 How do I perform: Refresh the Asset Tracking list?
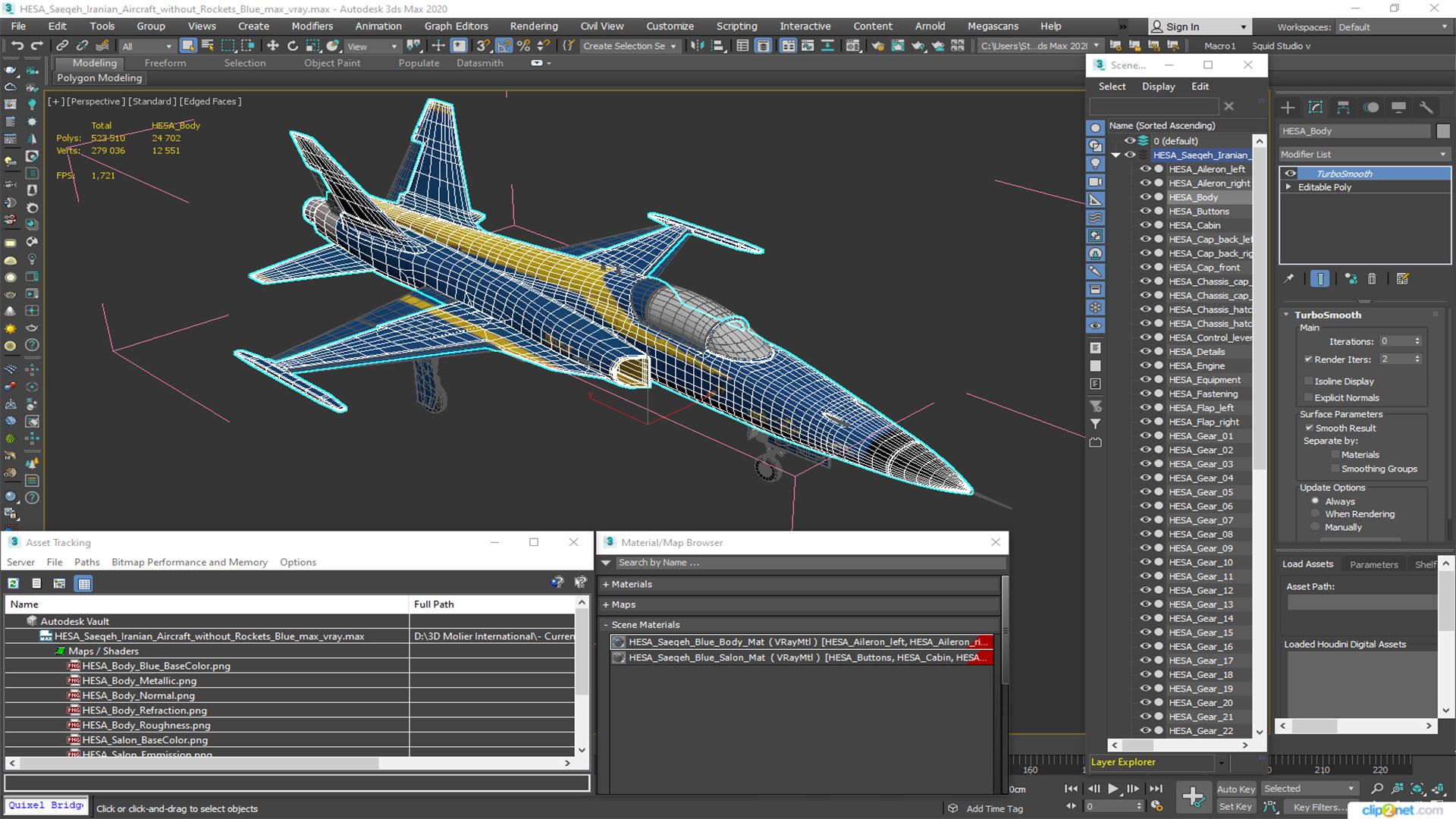point(14,583)
